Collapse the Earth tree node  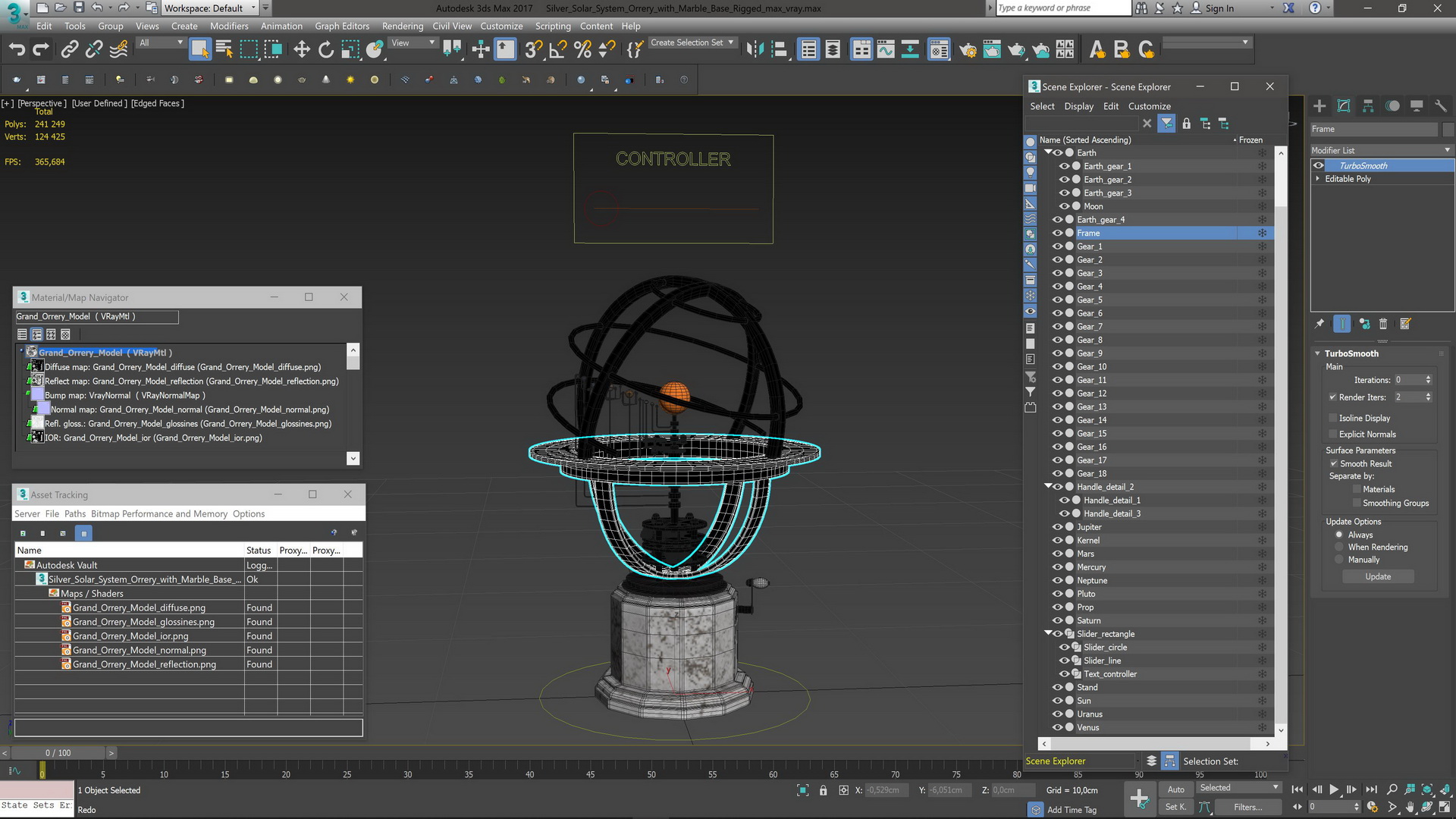coord(1048,152)
